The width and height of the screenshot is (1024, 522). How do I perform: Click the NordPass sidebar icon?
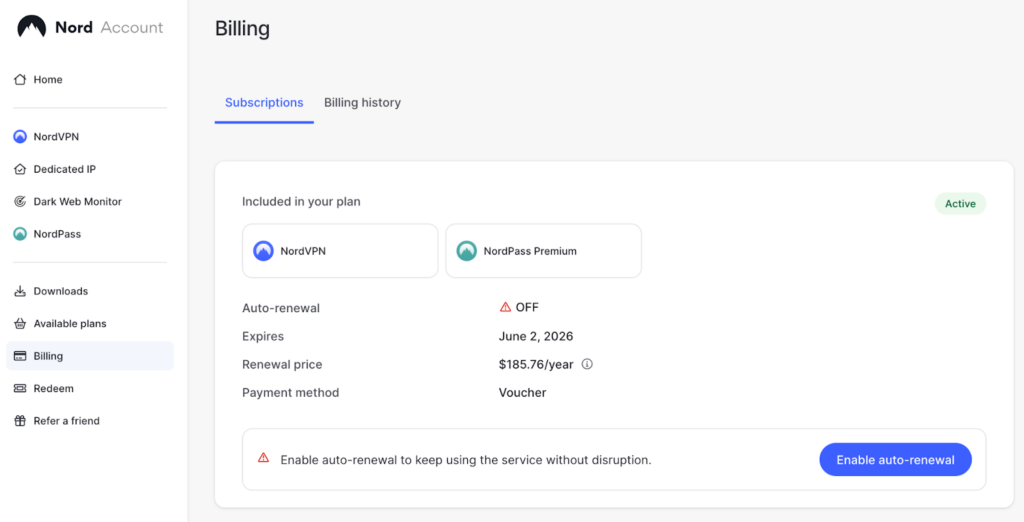[20, 234]
